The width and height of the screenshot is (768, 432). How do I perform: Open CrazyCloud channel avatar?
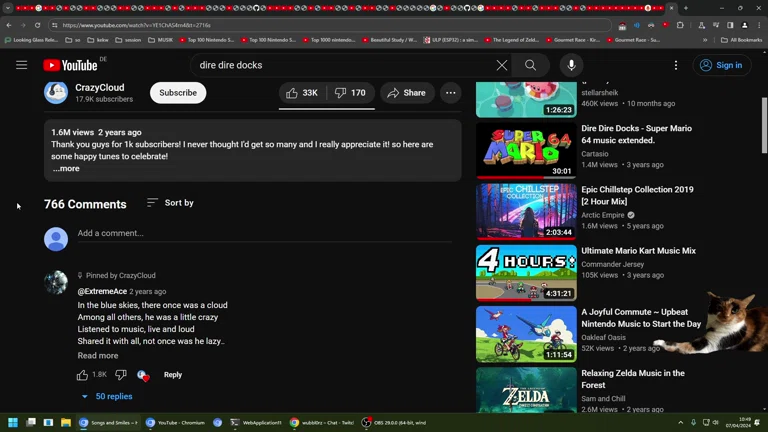[56, 92]
